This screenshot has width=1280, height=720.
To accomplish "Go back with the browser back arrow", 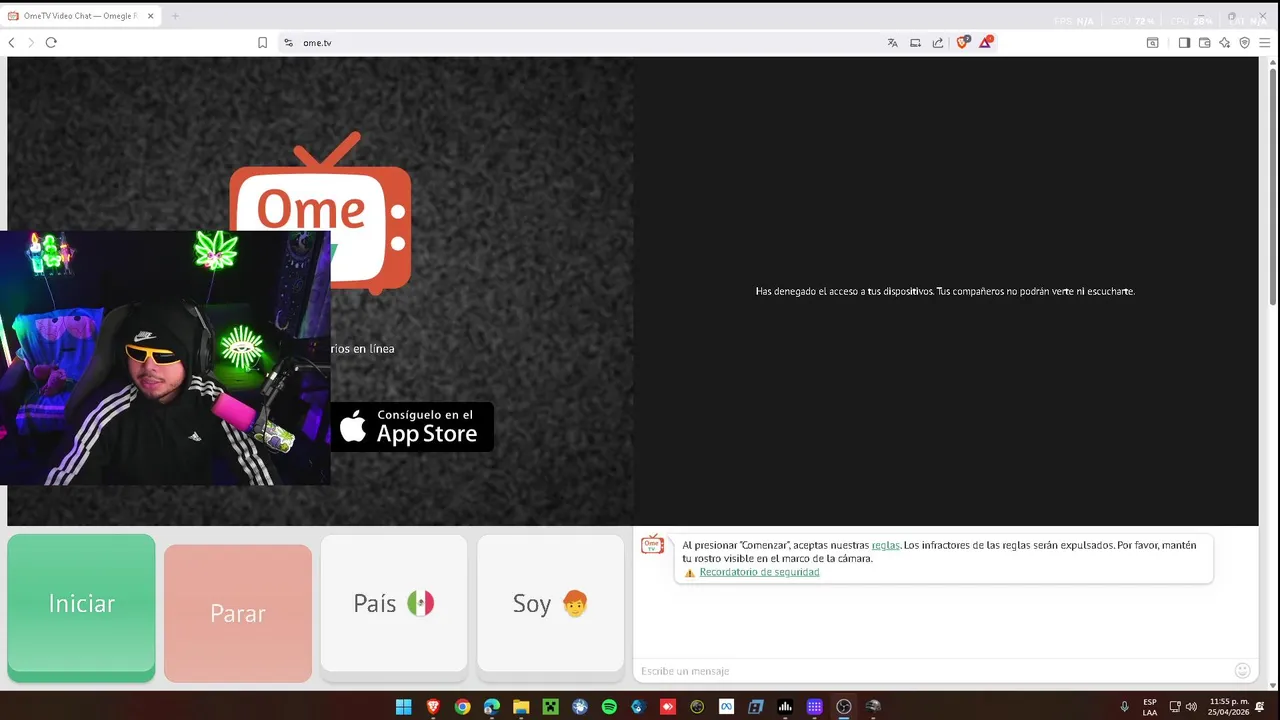I will click(11, 43).
